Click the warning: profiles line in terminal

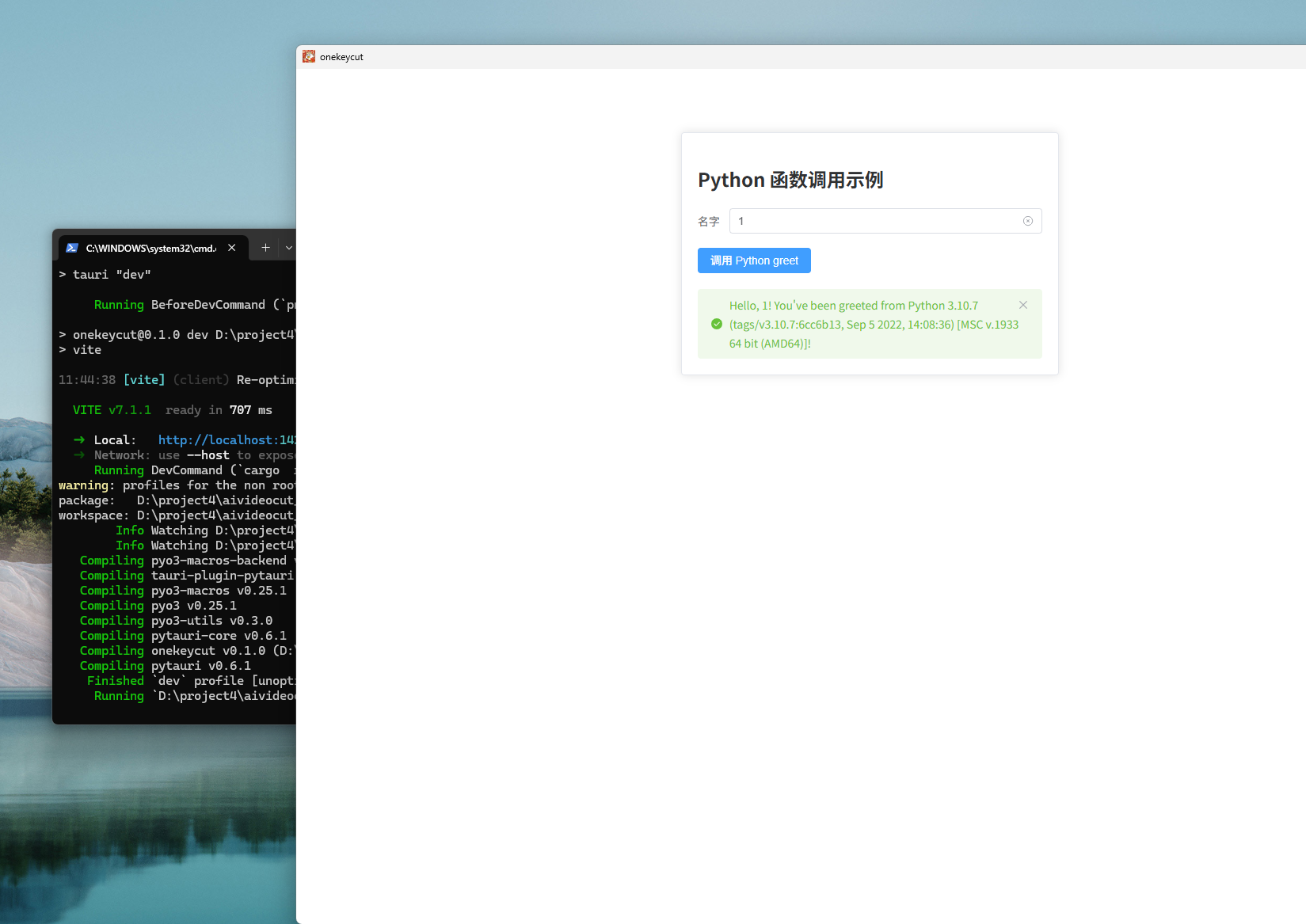pos(174,485)
